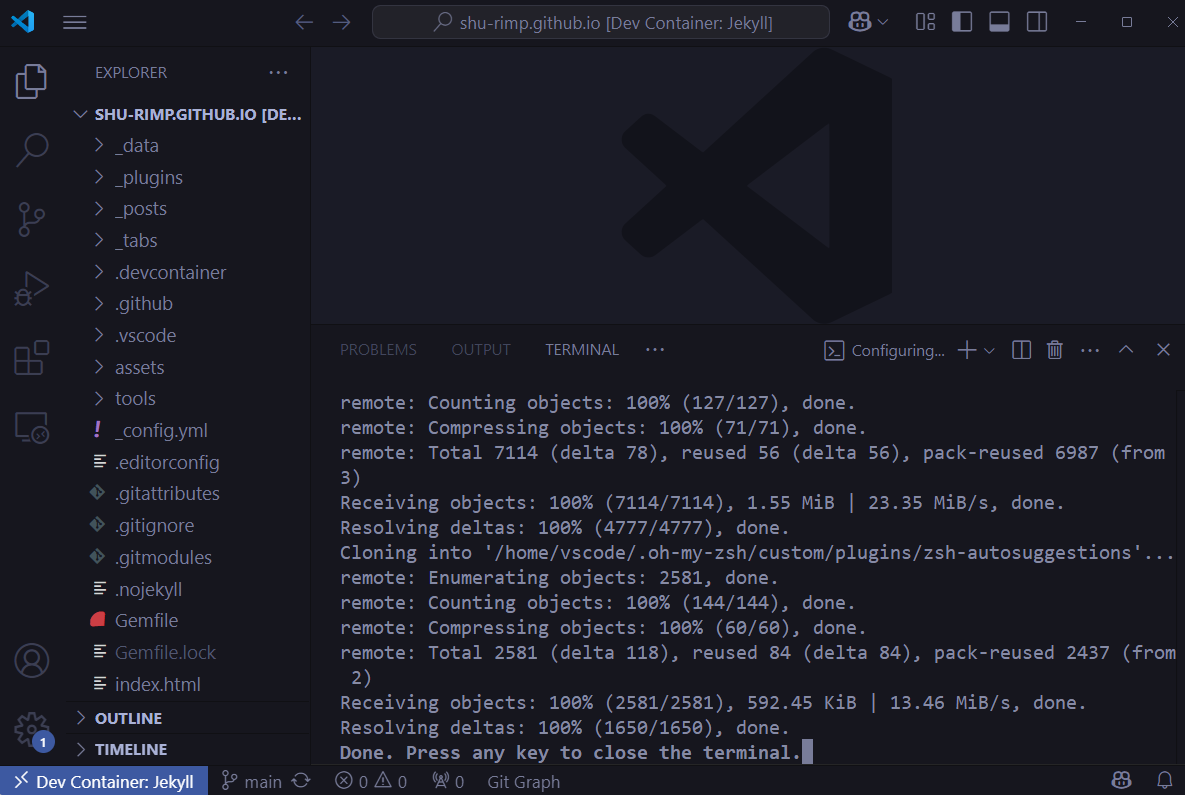Image resolution: width=1185 pixels, height=795 pixels.
Task: Expand the _tabs folder
Action: (189, 240)
